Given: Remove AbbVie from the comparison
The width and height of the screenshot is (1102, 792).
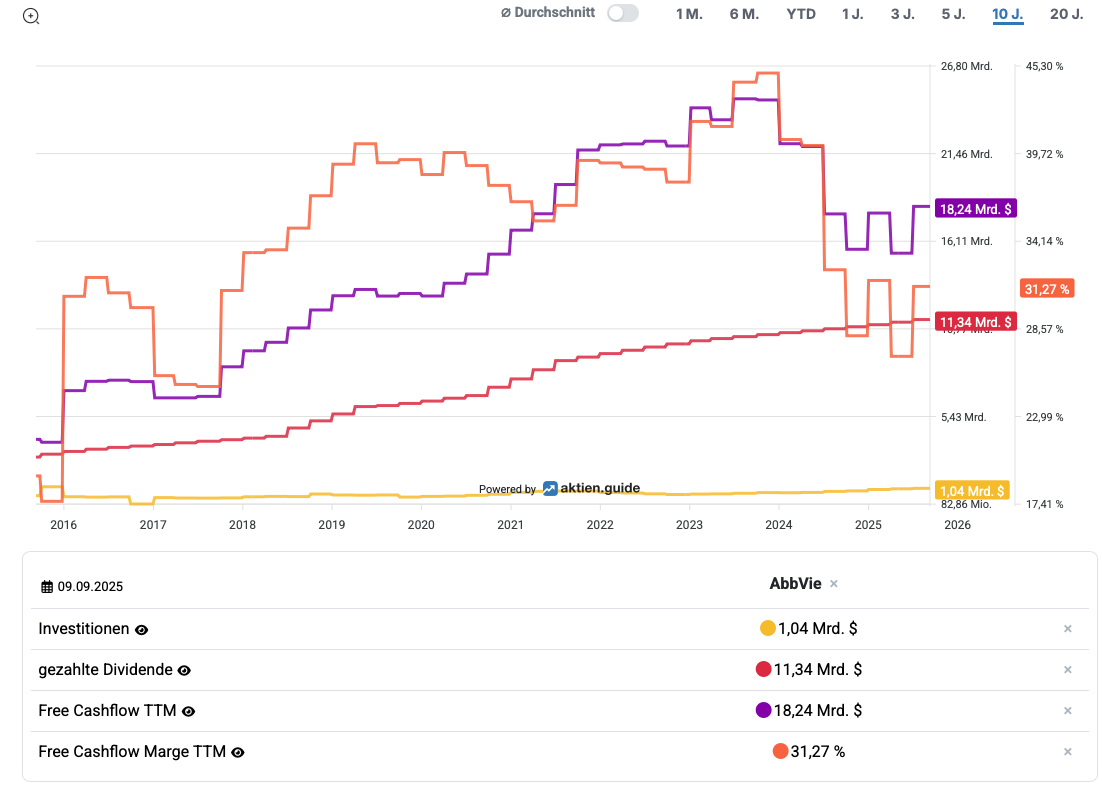Looking at the screenshot, I should pyautogui.click(x=834, y=584).
